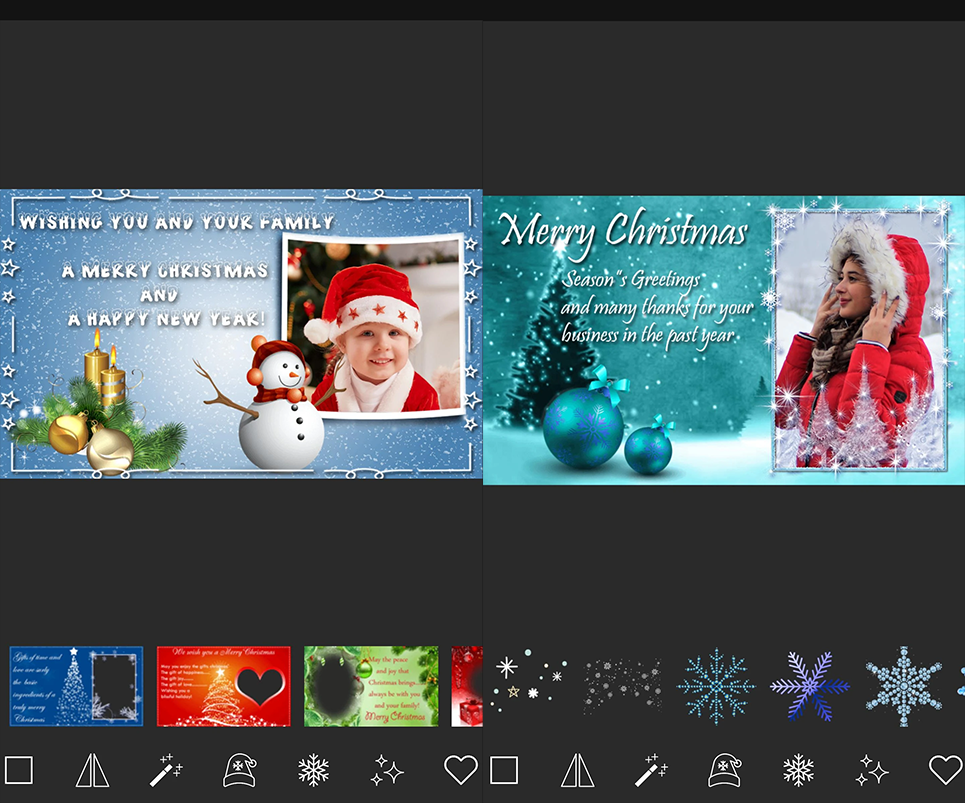Open the magic wand effects tool

(x=166, y=769)
